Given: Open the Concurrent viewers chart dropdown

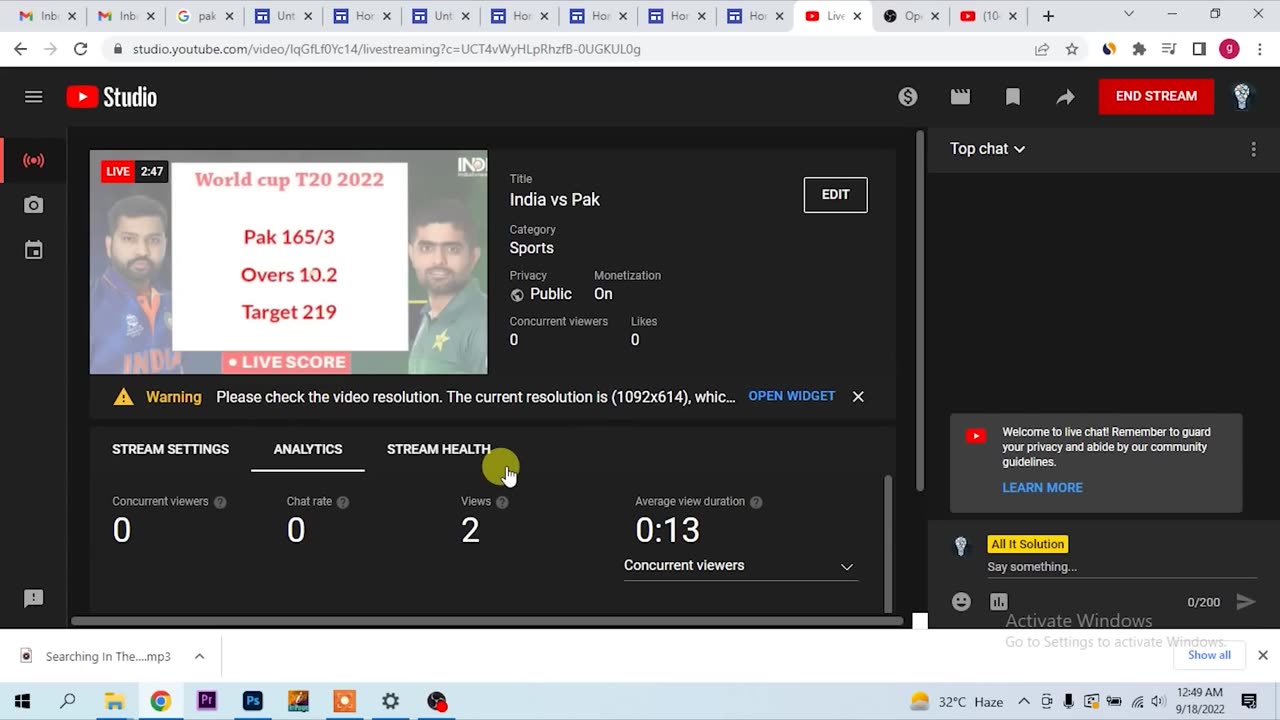Looking at the screenshot, I should click(x=739, y=566).
